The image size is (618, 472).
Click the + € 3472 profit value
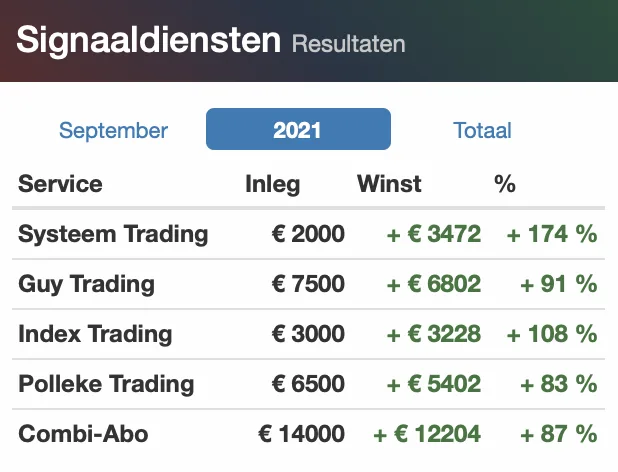point(434,234)
